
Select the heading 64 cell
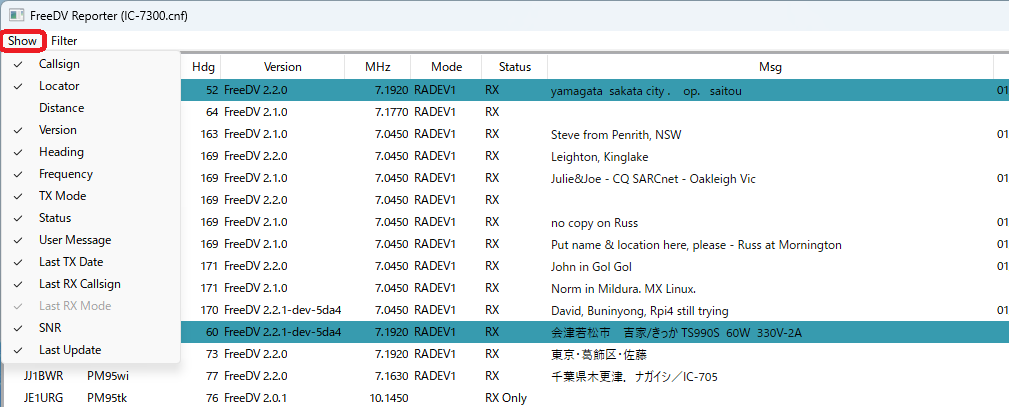[x=212, y=112]
